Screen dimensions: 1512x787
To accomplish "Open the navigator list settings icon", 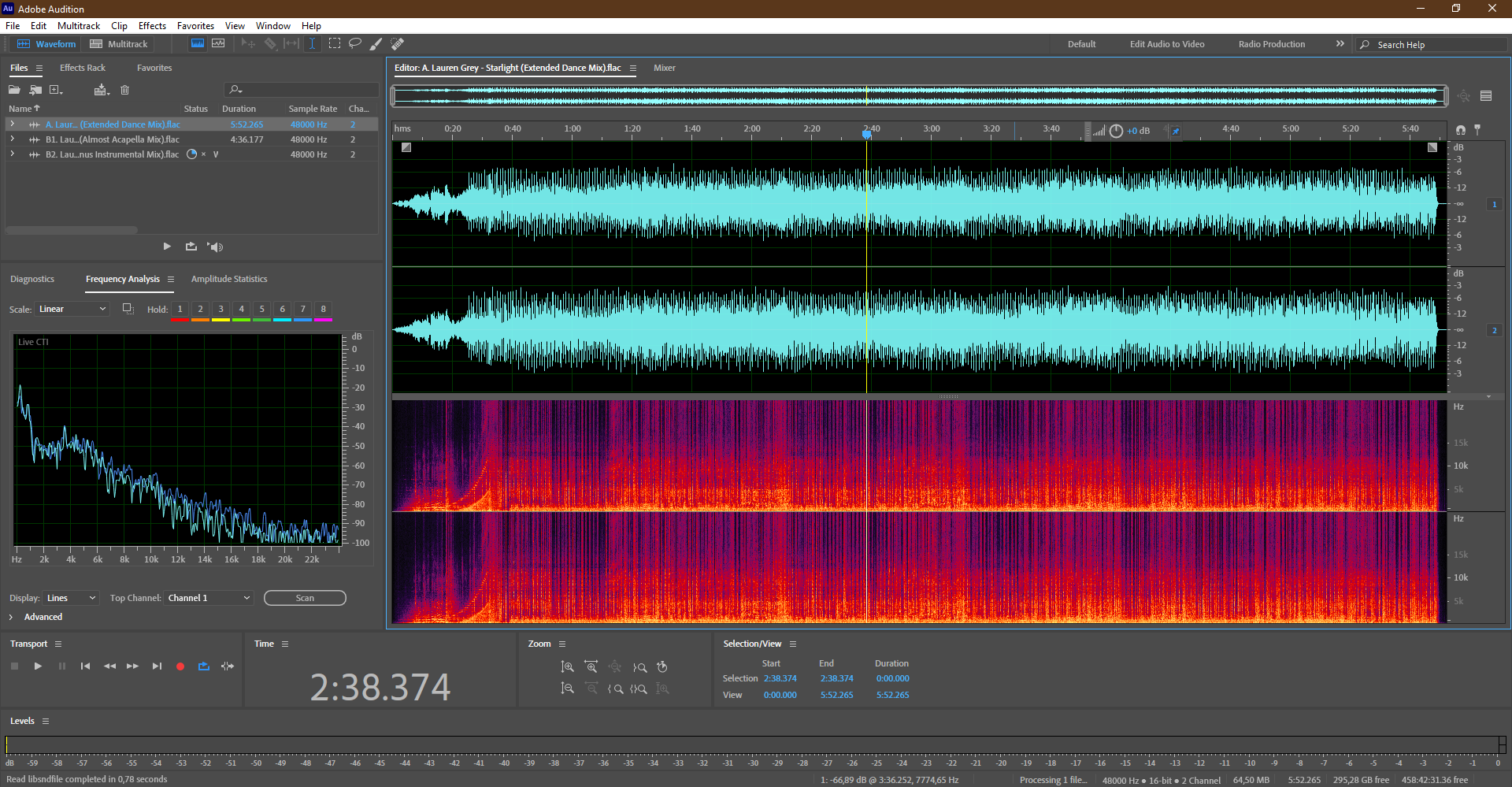I will coord(1486,96).
